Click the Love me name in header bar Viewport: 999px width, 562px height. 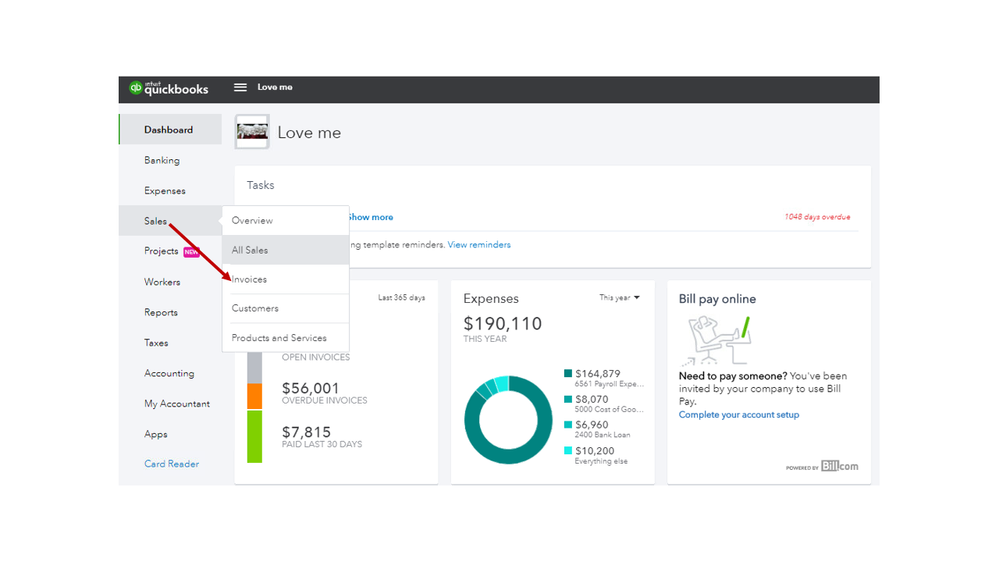(x=275, y=87)
